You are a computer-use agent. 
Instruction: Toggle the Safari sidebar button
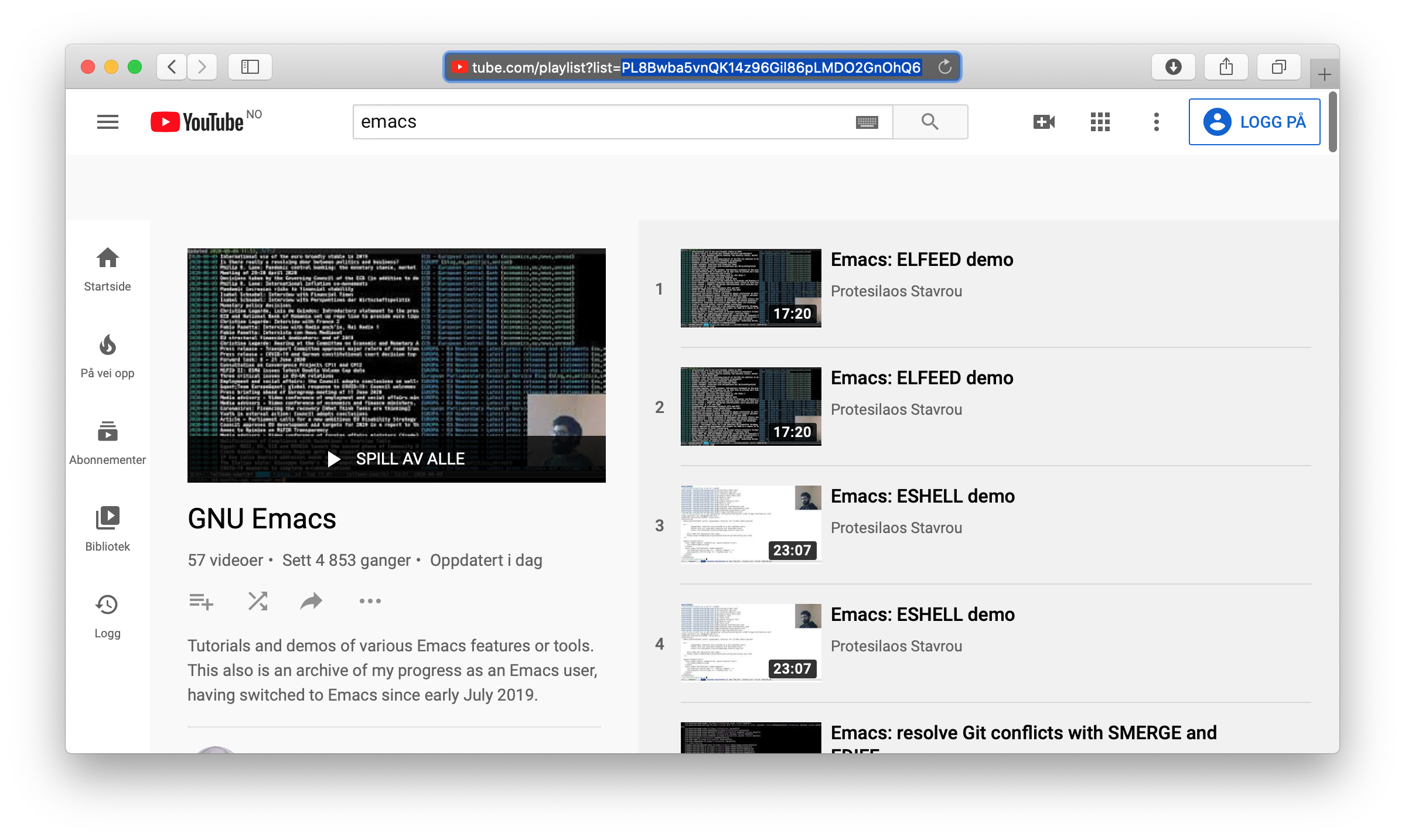(250, 67)
